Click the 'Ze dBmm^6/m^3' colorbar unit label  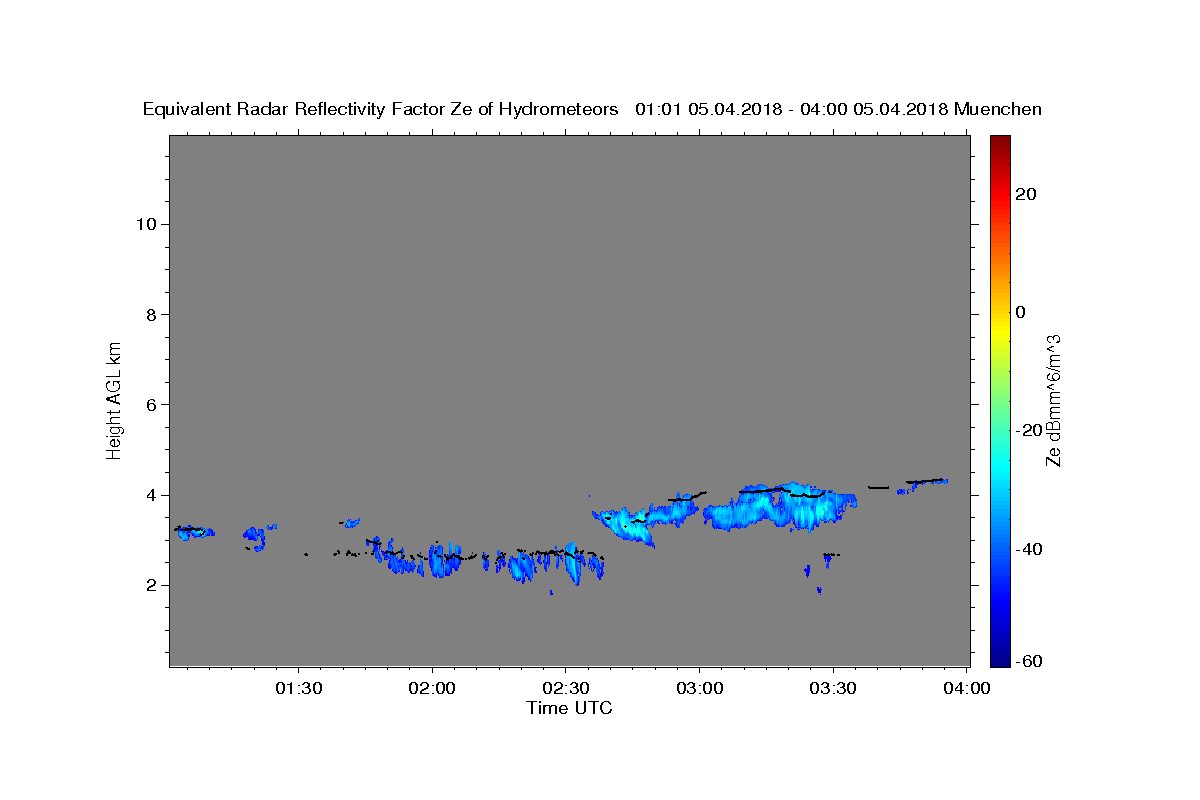(x=1054, y=400)
